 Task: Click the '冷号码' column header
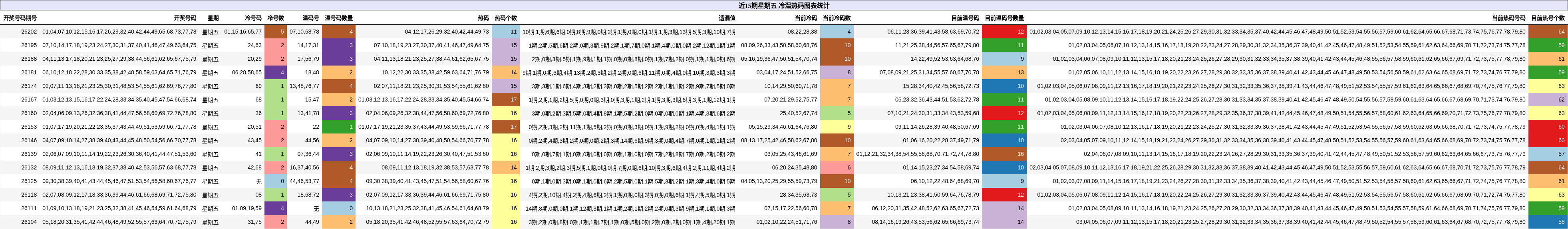click(x=253, y=18)
